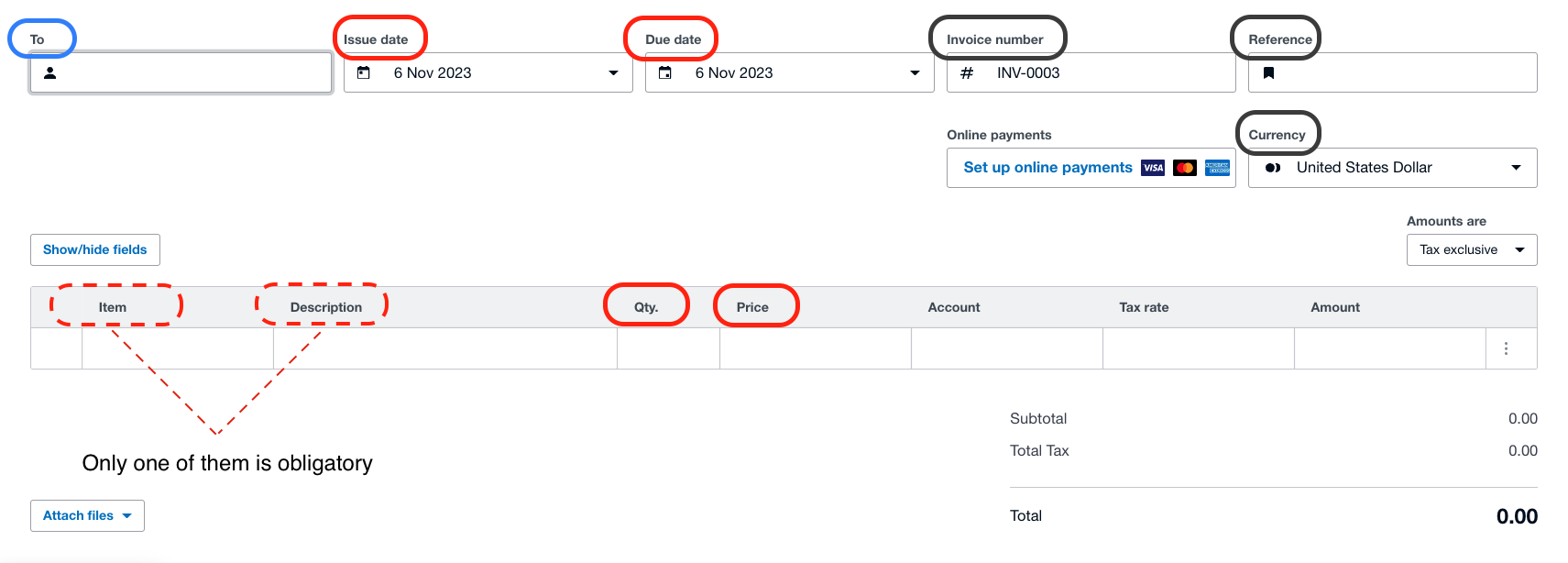This screenshot has height=563, width=1568.
Task: Click the Description cell in first row
Action: (x=444, y=348)
